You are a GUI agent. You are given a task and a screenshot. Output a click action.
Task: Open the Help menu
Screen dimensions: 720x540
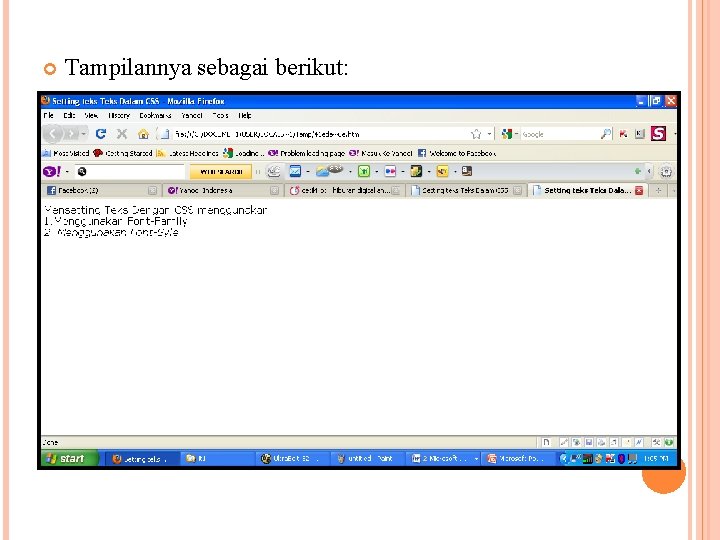click(x=245, y=115)
